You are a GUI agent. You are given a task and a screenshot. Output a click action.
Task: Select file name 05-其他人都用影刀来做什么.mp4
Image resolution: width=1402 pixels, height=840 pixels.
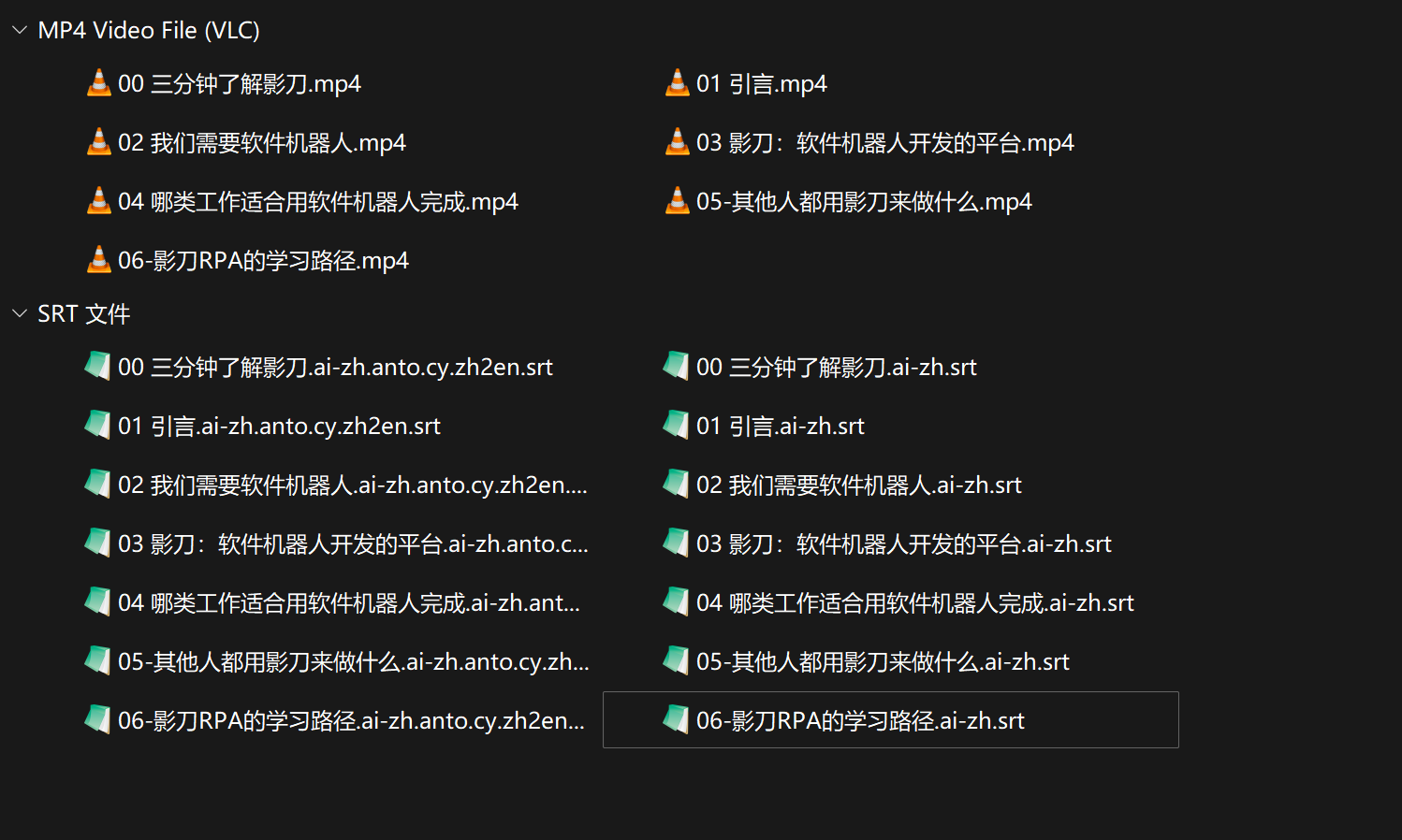click(x=864, y=201)
